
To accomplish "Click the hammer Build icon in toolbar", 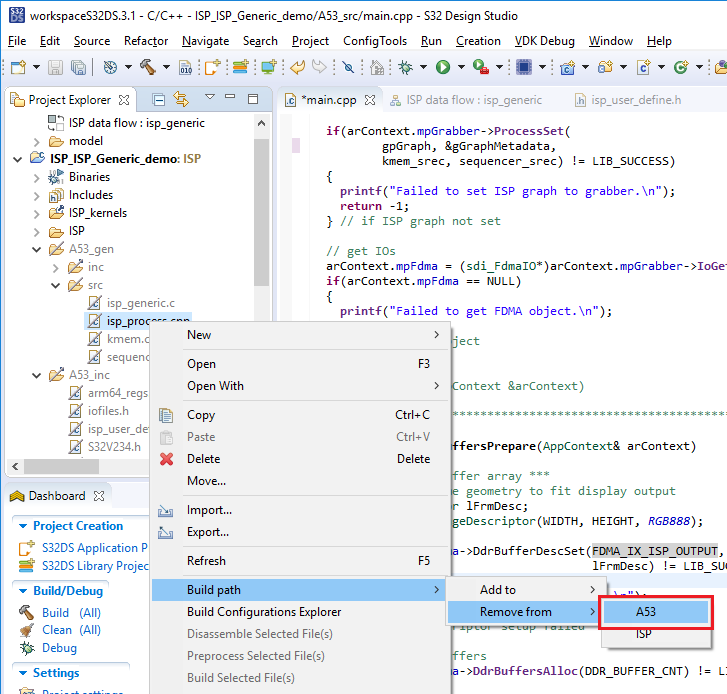I will point(147,67).
